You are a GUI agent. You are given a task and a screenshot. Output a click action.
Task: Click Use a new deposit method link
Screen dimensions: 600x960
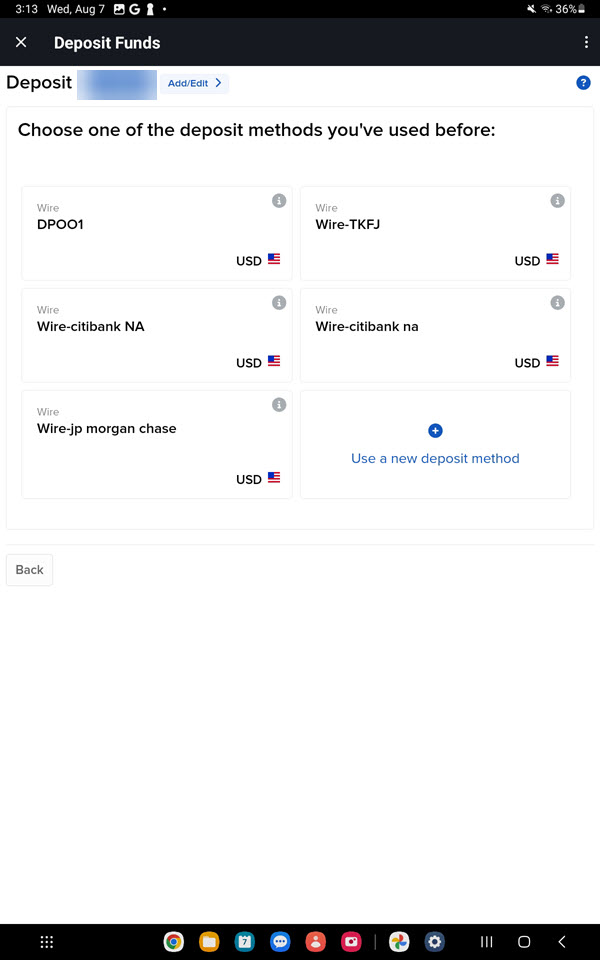pyautogui.click(x=435, y=459)
